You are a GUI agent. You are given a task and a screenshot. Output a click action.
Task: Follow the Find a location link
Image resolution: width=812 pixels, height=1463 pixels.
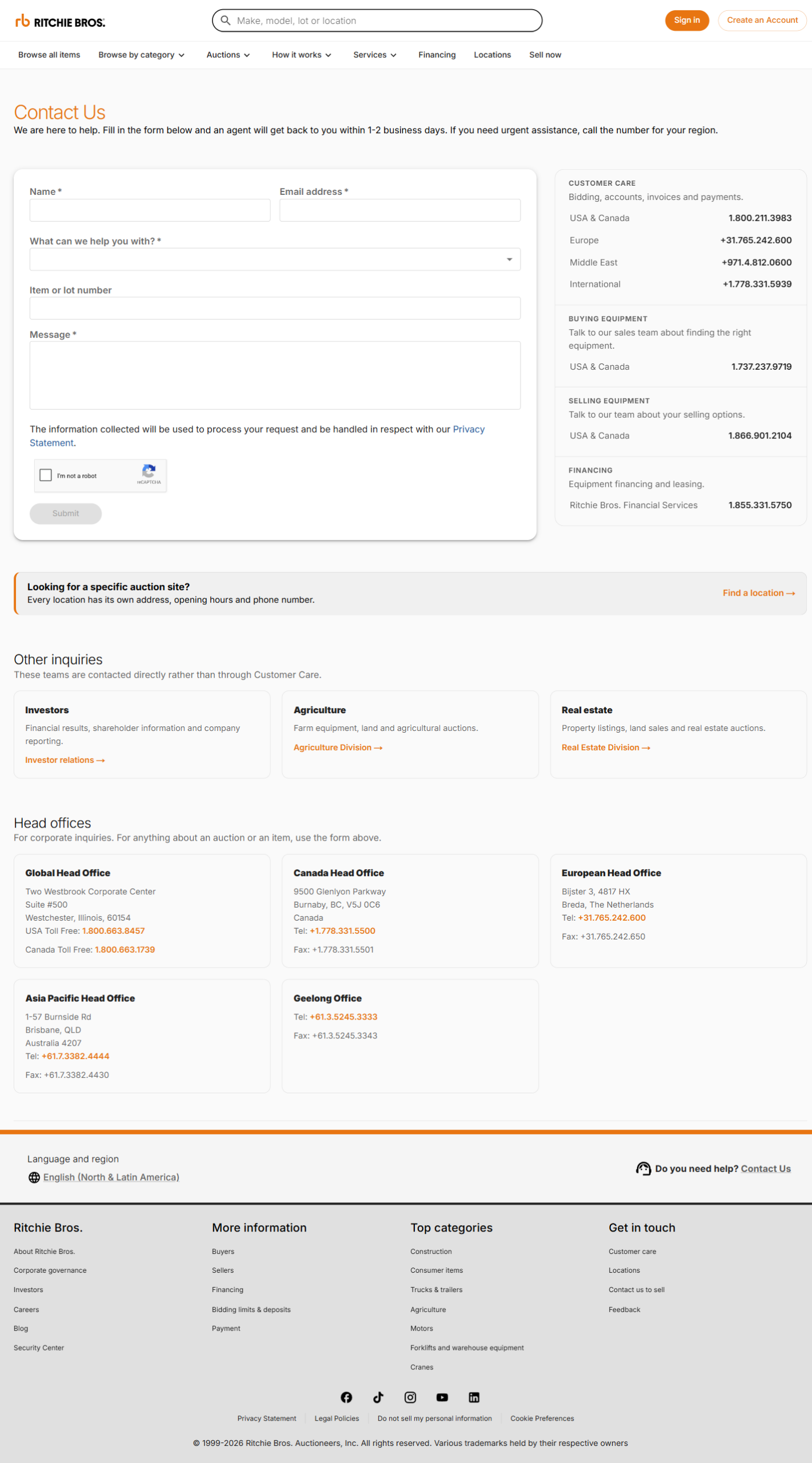click(759, 593)
